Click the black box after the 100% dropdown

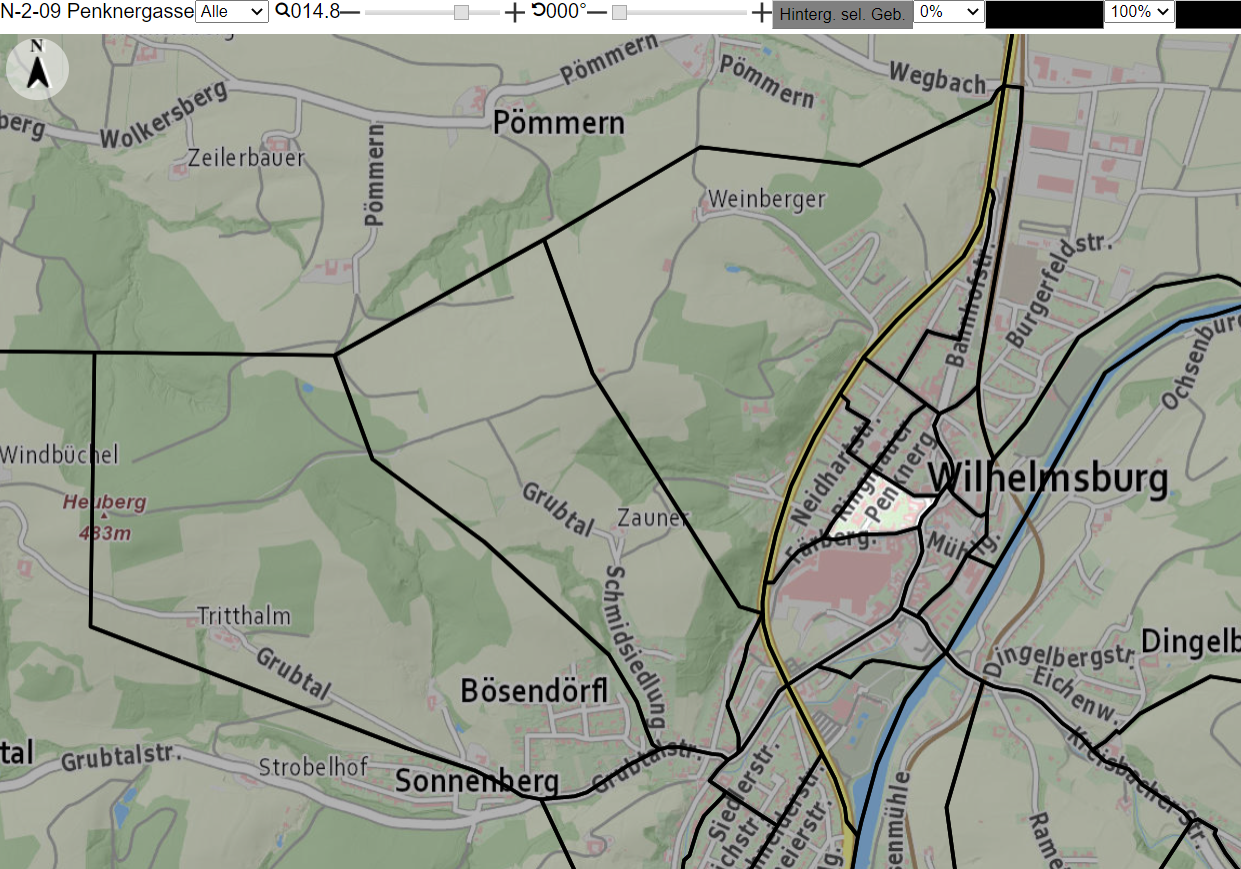pyautogui.click(x=1208, y=14)
